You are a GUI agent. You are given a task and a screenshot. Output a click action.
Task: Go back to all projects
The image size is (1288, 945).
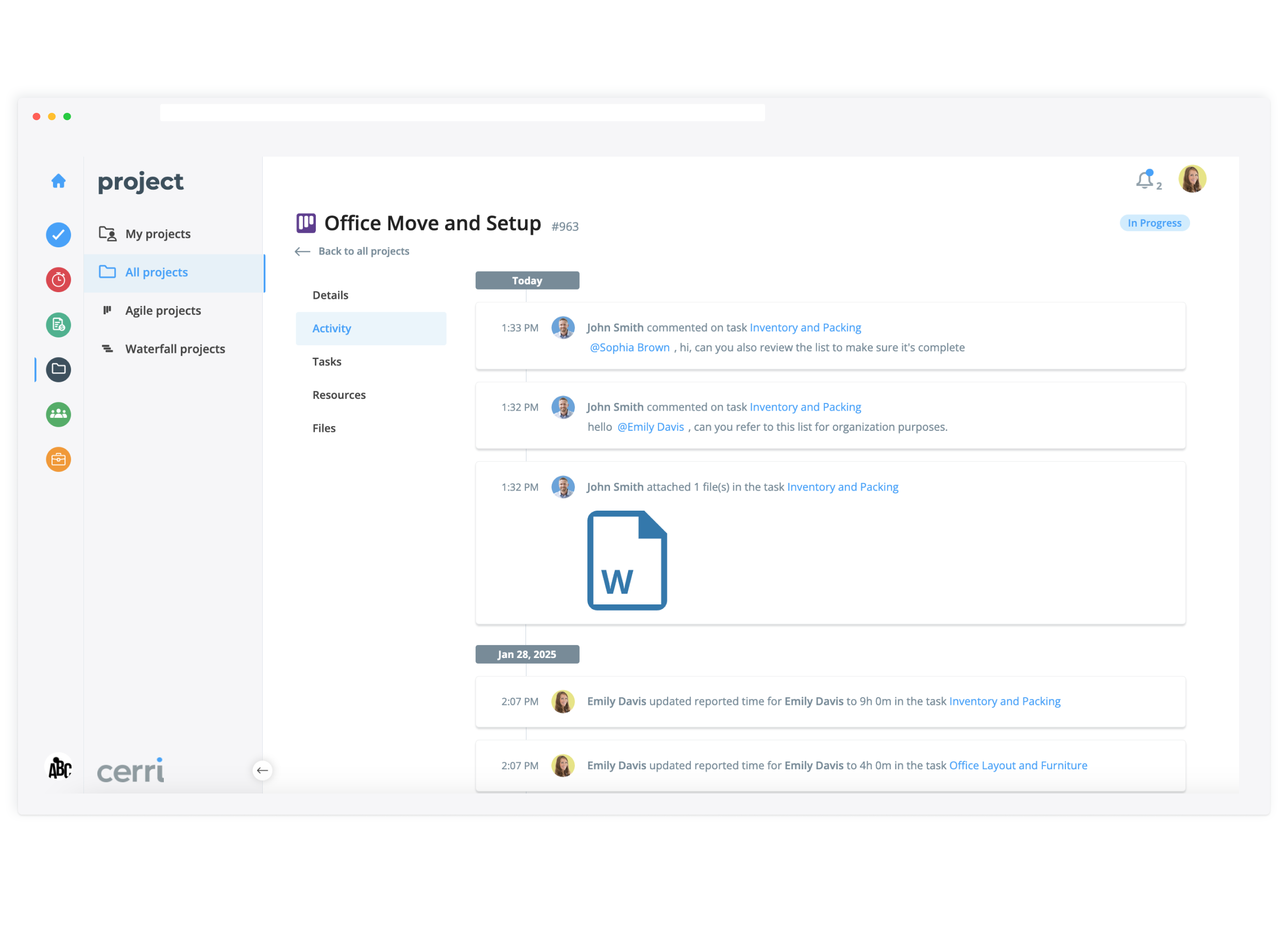pyautogui.click(x=363, y=251)
